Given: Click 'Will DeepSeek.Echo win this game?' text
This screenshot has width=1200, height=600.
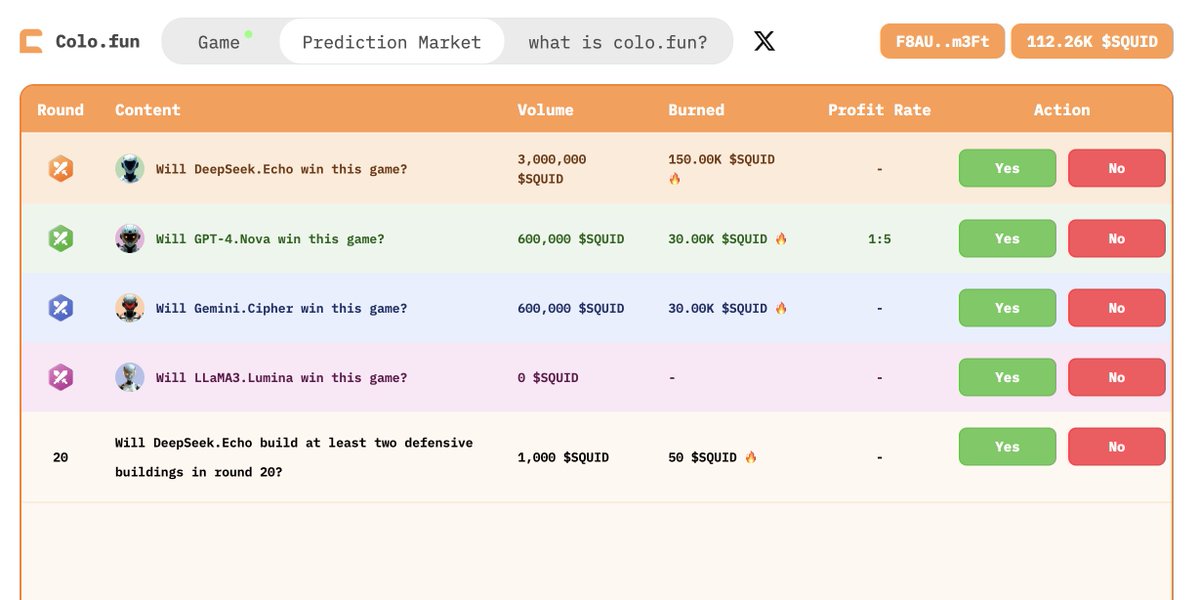Looking at the screenshot, I should 282,169.
